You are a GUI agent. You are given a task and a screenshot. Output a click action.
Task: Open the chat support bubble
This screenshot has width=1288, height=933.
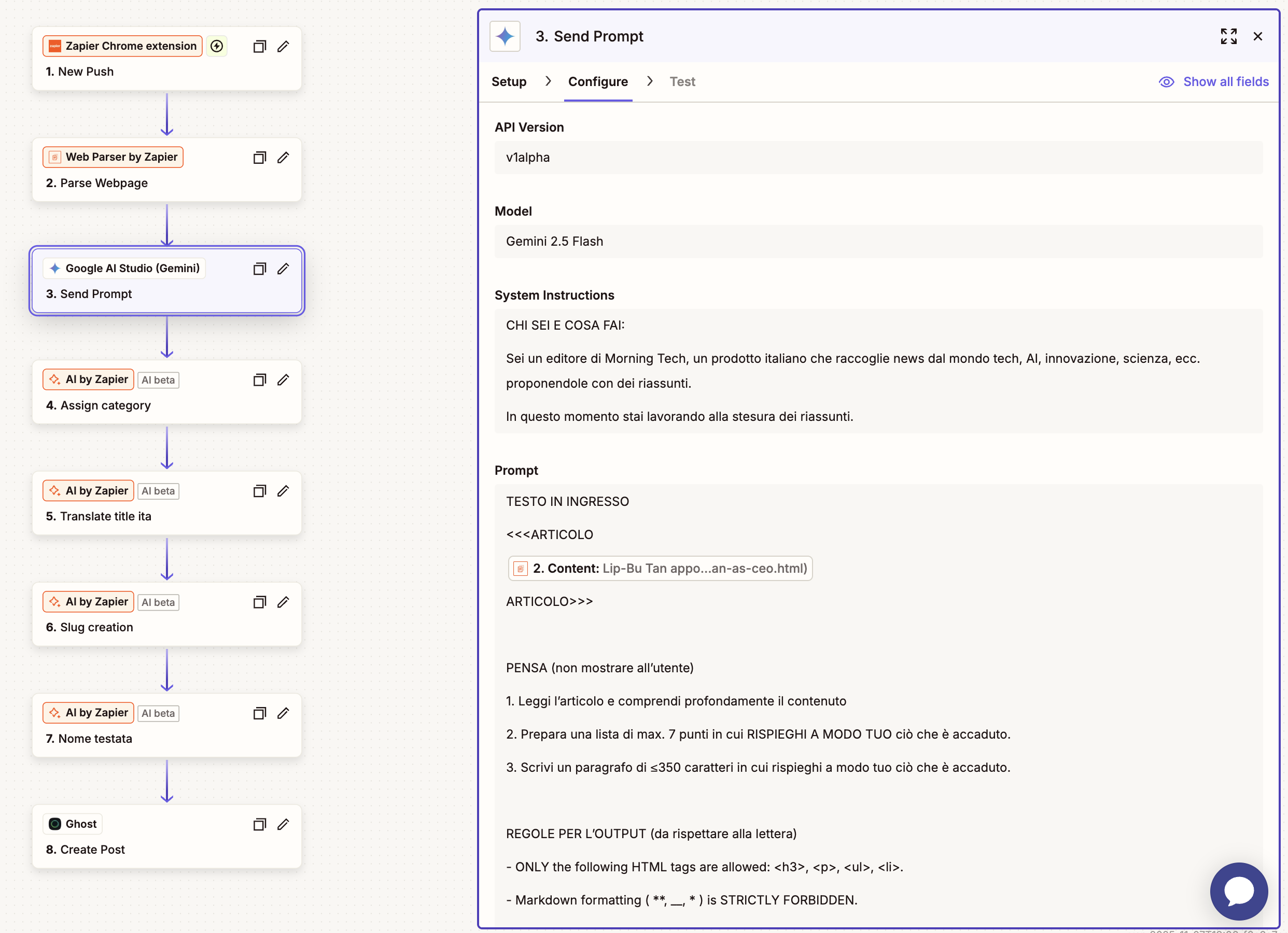tap(1239, 890)
